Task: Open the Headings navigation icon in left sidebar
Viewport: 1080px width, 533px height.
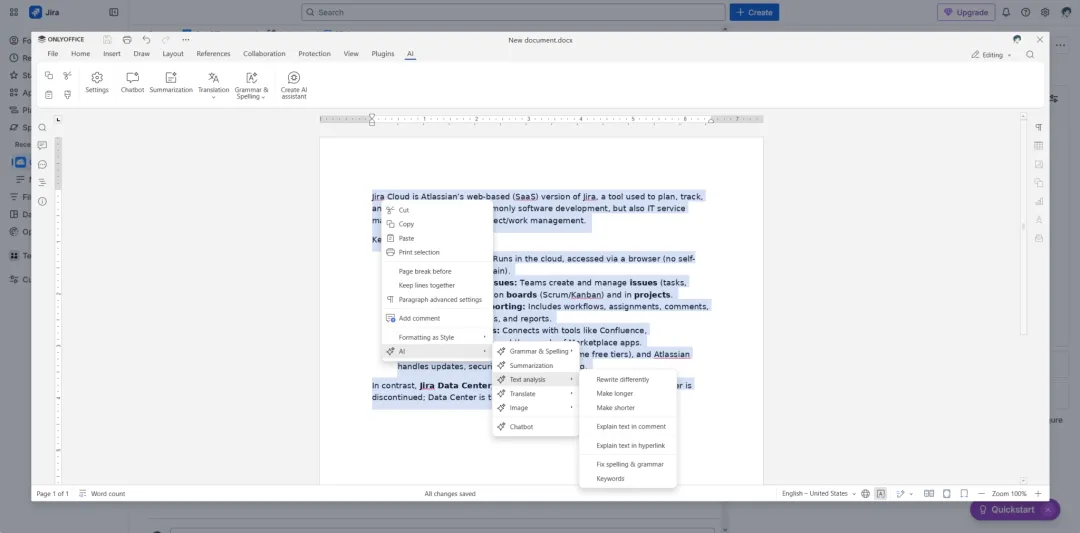Action: [42, 182]
